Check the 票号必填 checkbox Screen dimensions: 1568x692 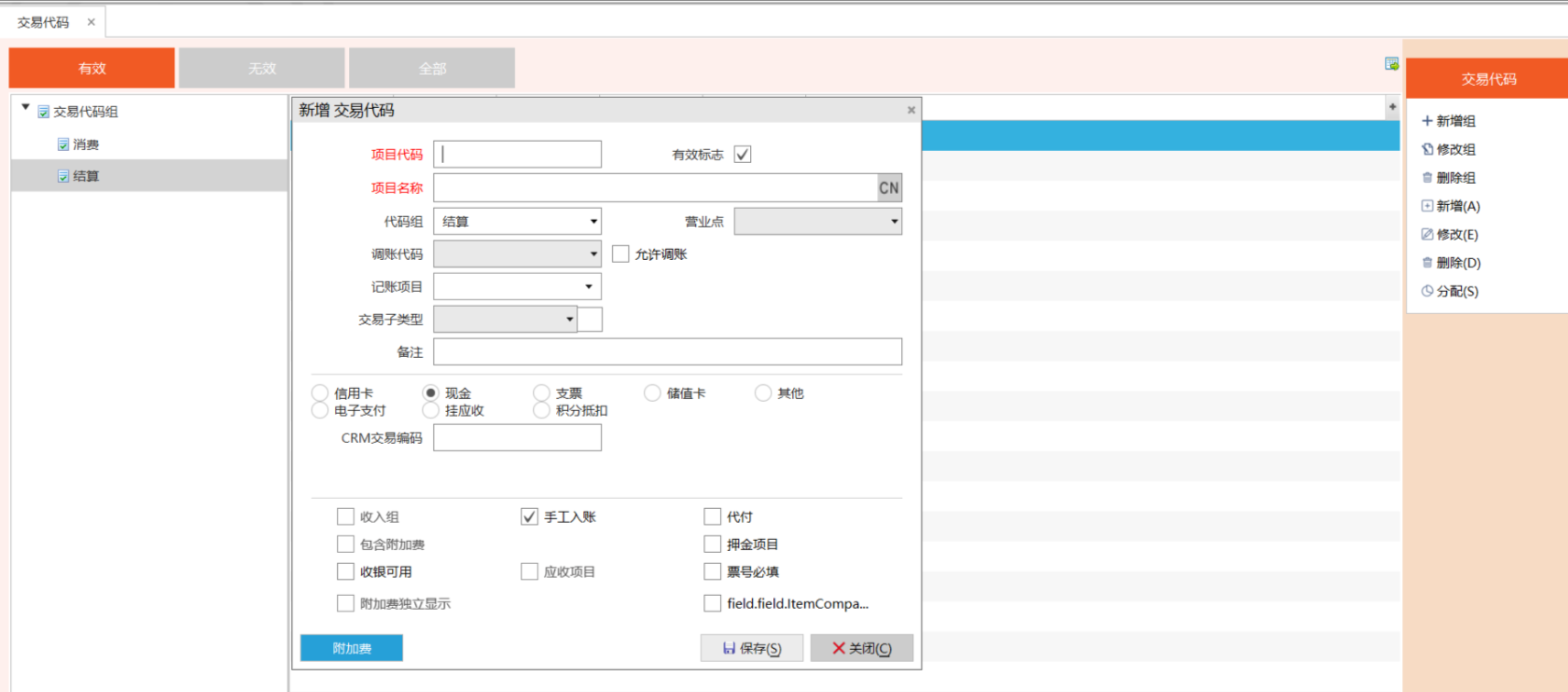point(713,572)
